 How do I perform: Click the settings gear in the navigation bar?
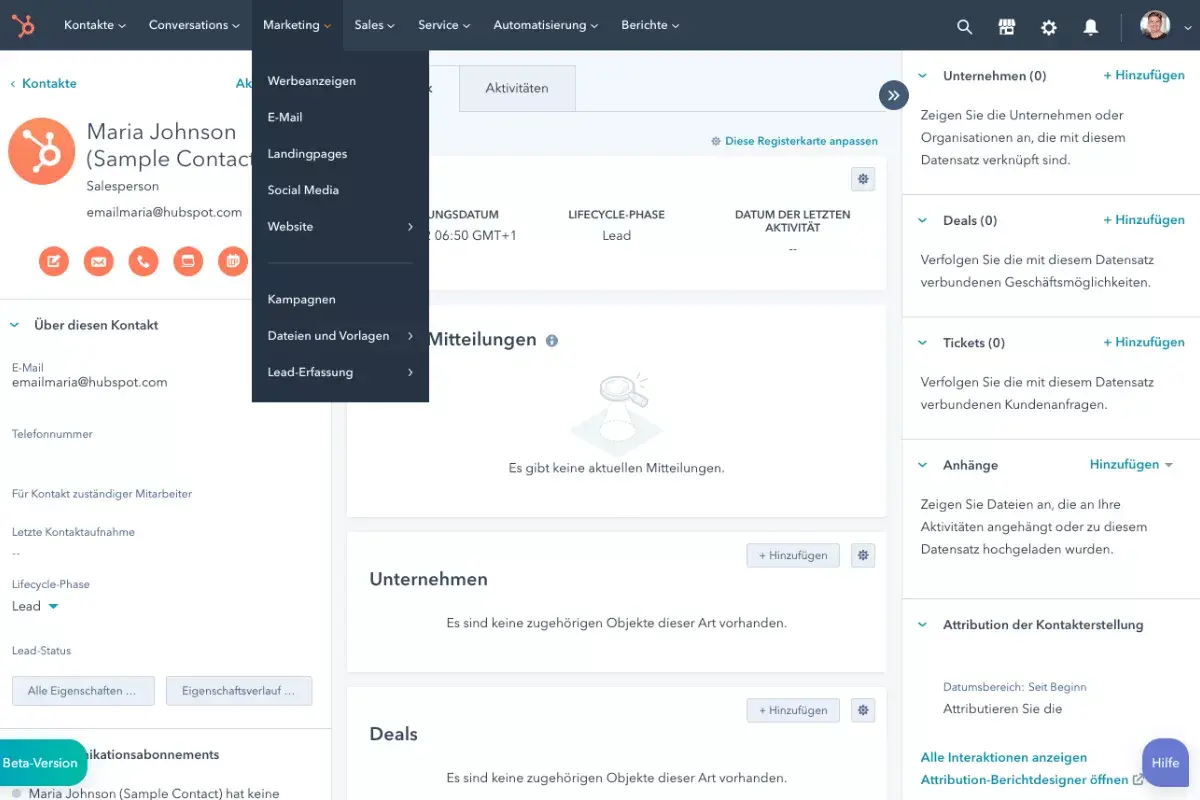1048,27
